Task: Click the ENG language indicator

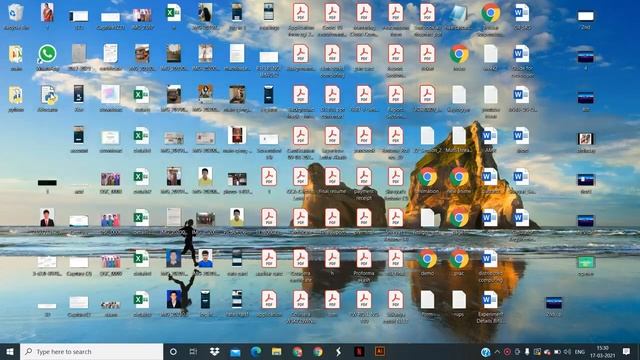Action: [580, 352]
